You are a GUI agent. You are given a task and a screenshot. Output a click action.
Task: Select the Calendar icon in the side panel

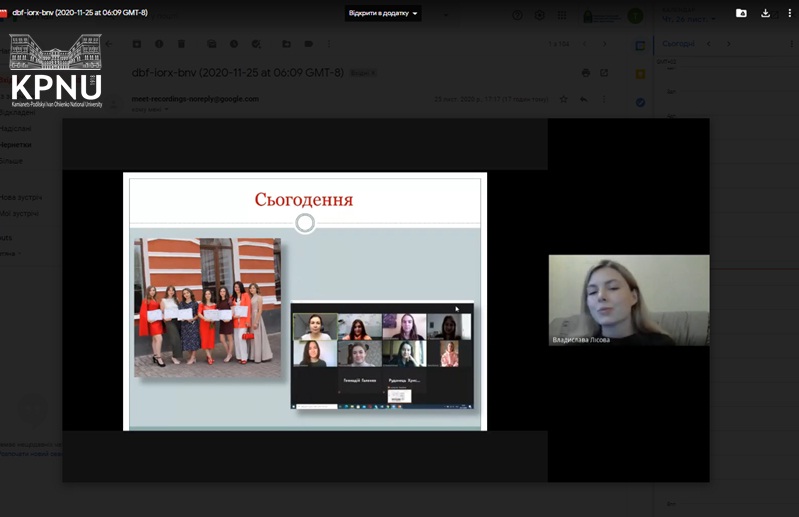(x=641, y=46)
